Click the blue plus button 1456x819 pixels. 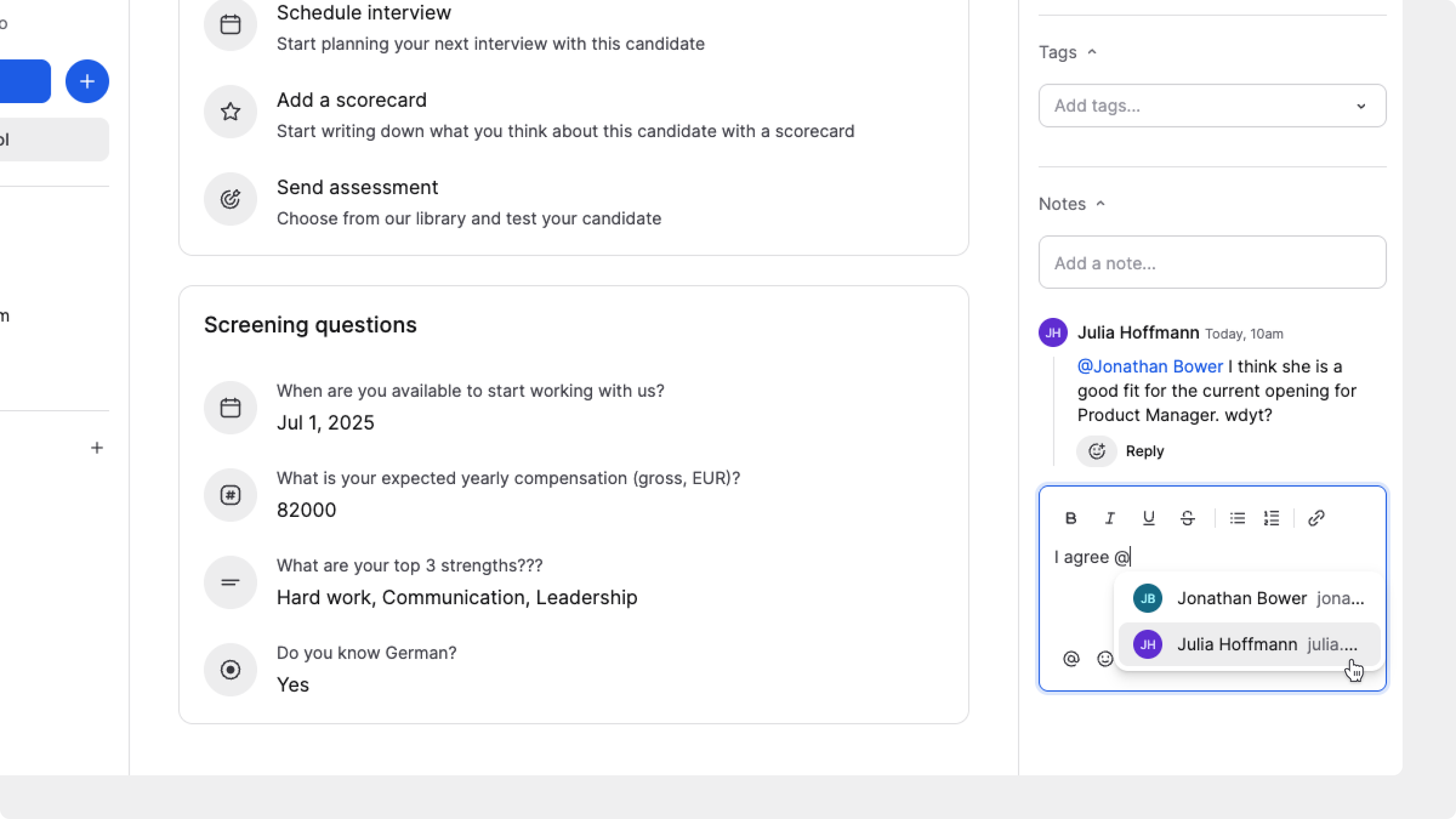pyautogui.click(x=87, y=82)
